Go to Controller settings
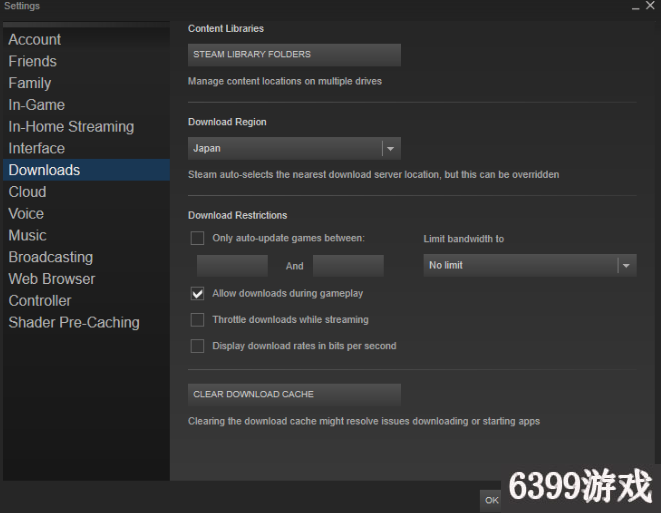The width and height of the screenshot is (661, 513). coord(86,301)
